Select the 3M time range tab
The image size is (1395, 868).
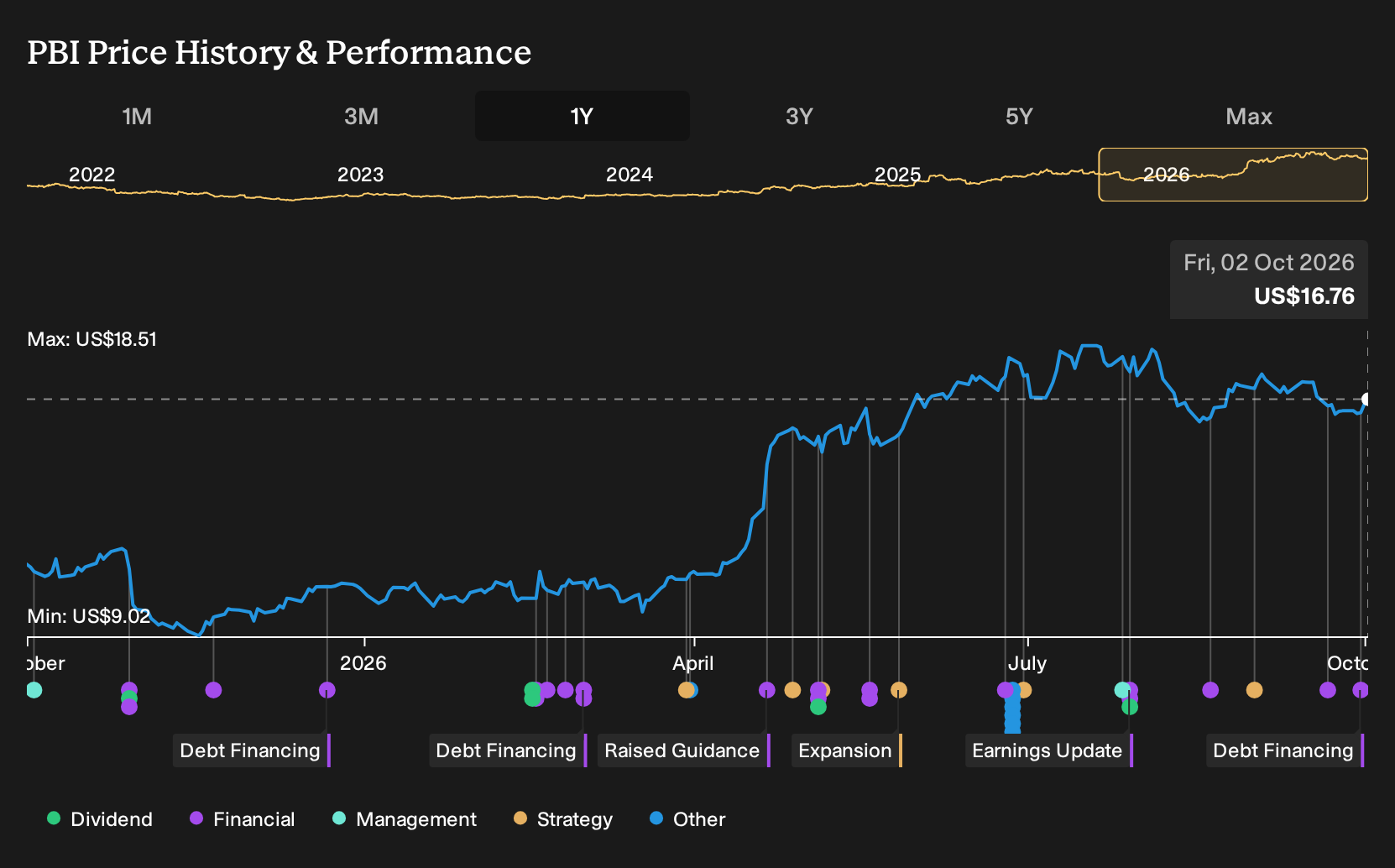(x=361, y=116)
